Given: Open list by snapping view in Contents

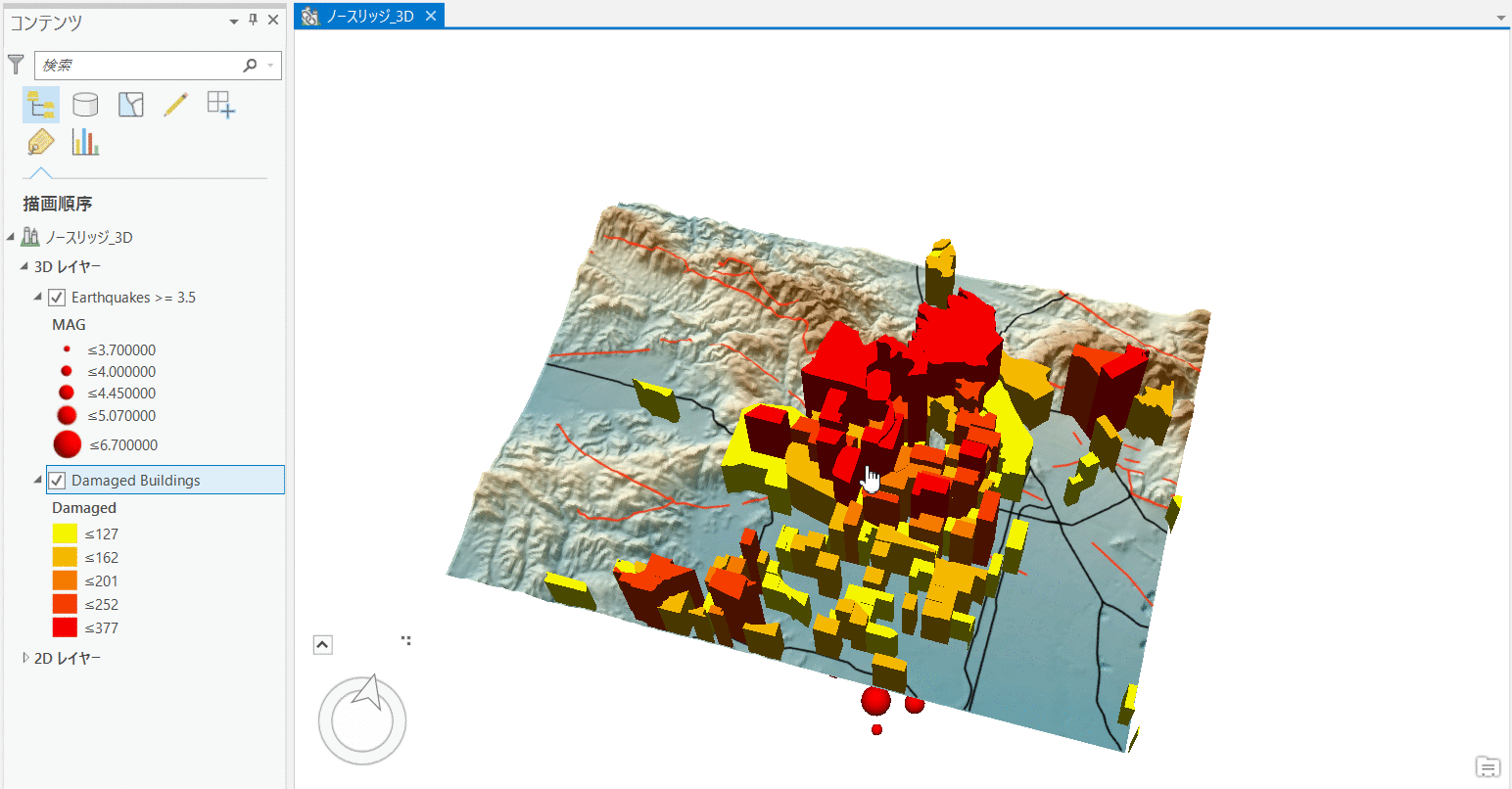Looking at the screenshot, I should 220,104.
